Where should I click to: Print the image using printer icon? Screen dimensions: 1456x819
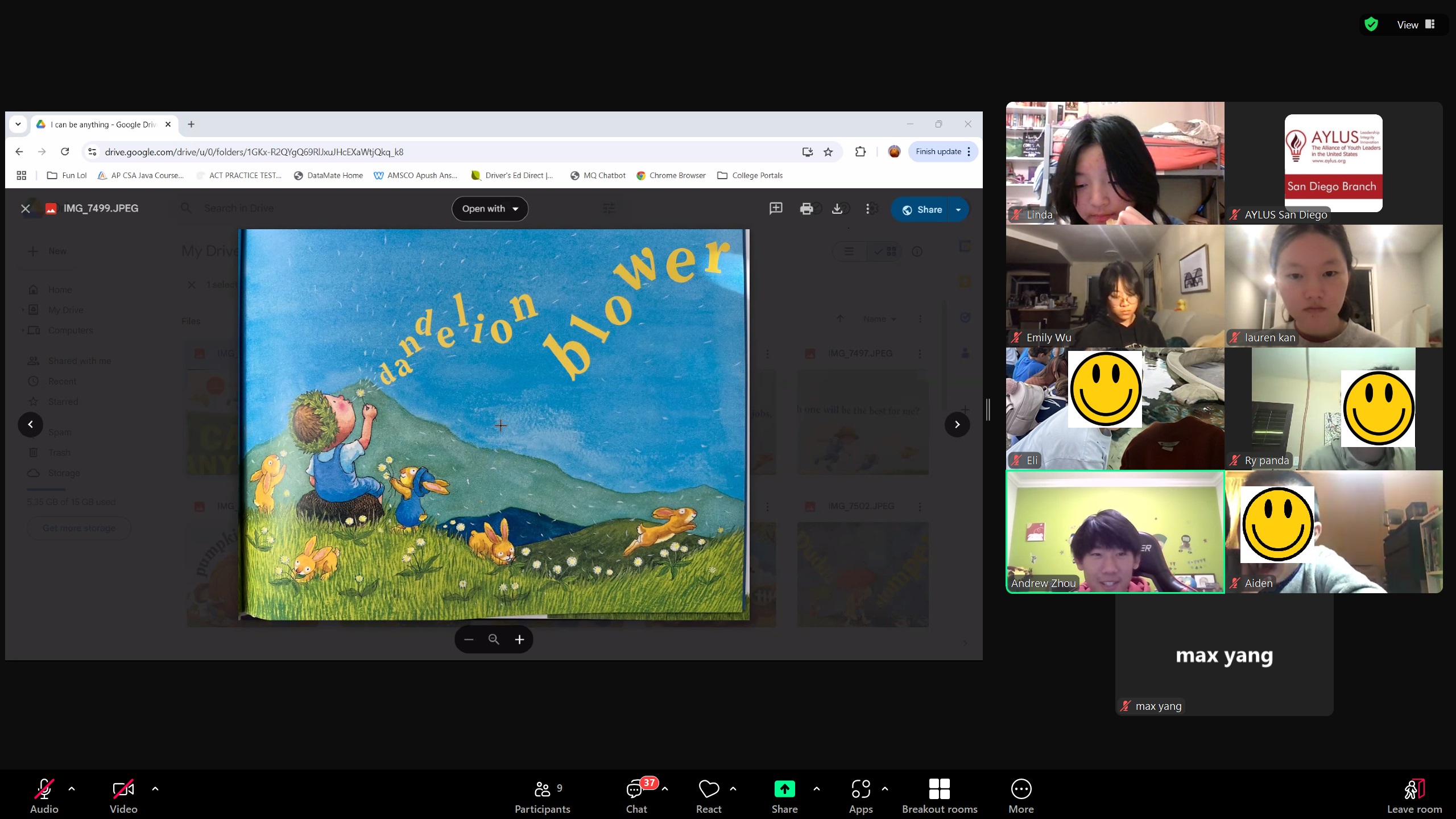click(806, 209)
